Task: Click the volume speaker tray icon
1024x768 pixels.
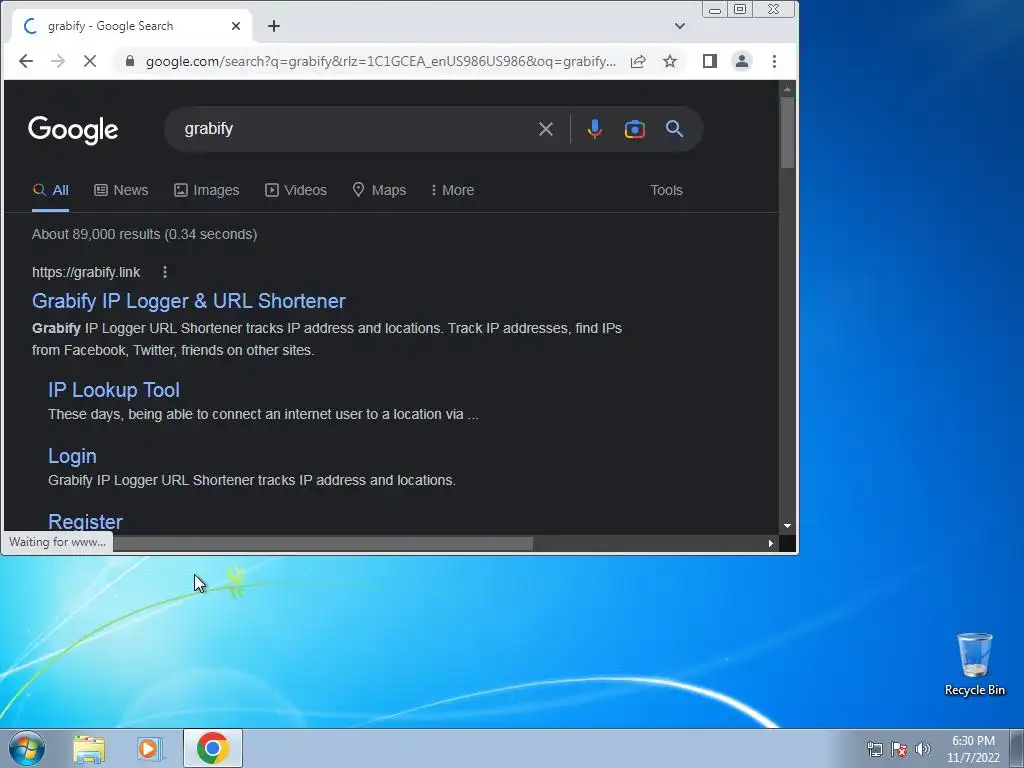Action: click(923, 749)
